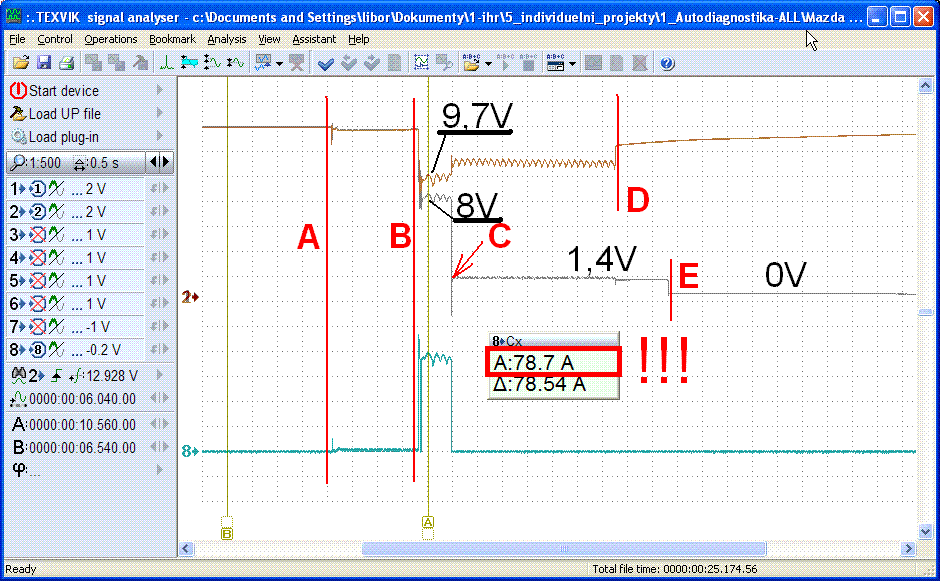The height and width of the screenshot is (581, 940).
Task: Print the signal using the printer icon
Action: coord(67,63)
